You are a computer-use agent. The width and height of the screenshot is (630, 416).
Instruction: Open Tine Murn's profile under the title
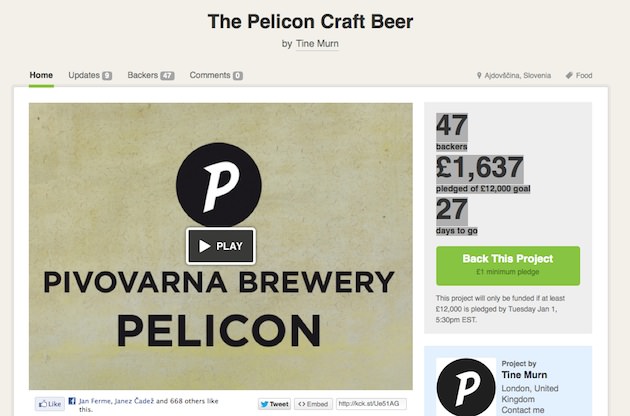[318, 43]
